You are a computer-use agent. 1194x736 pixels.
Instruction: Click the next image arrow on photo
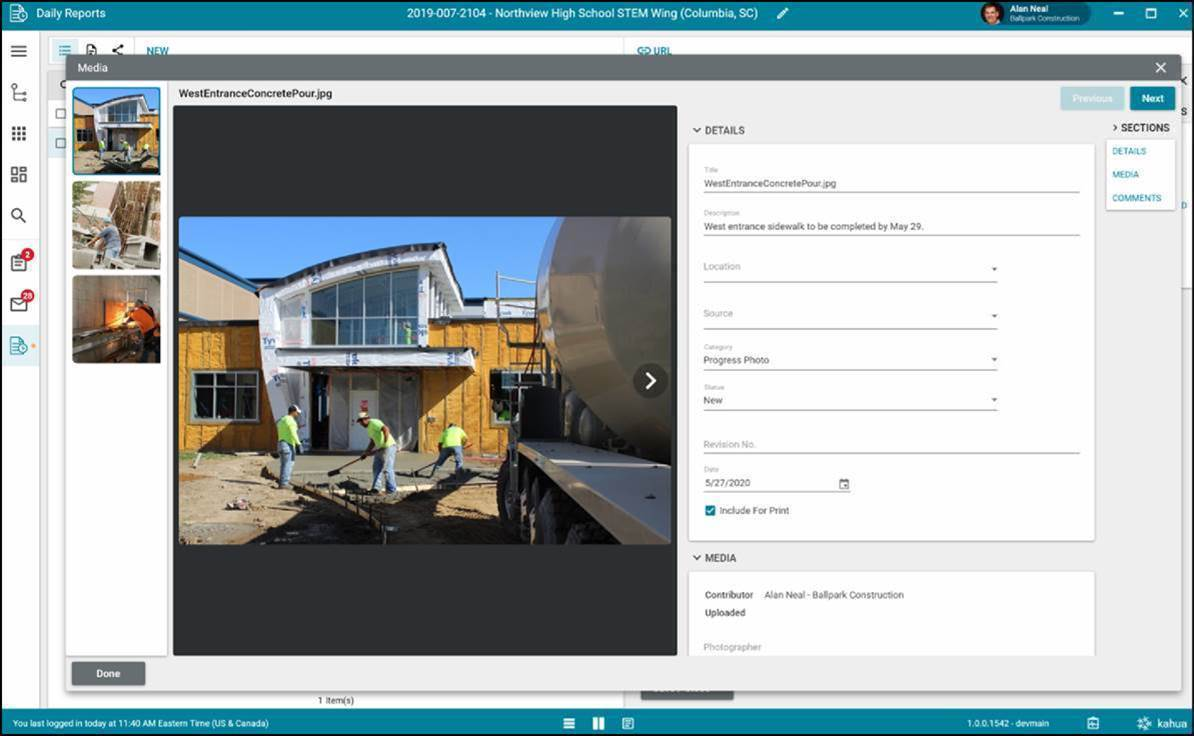(x=650, y=380)
